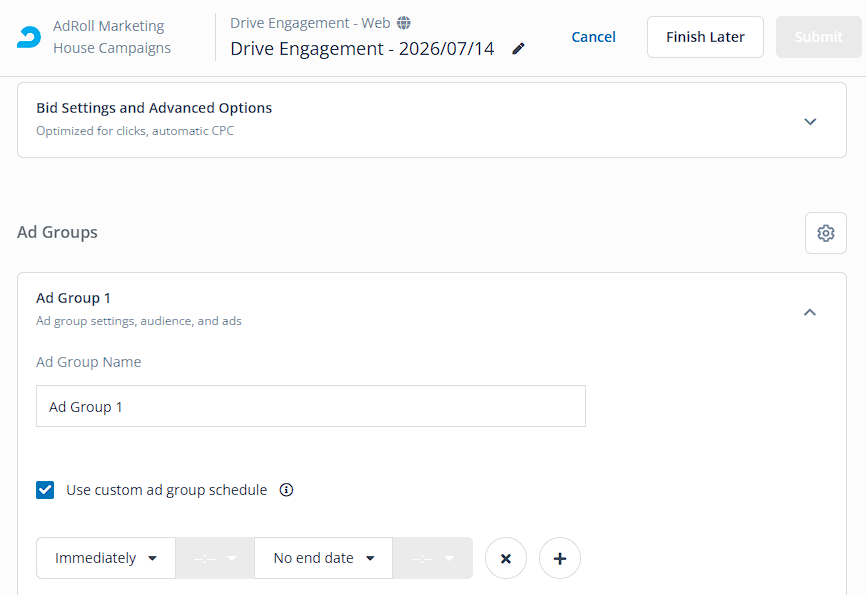Add another schedule row with plus button

[559, 558]
